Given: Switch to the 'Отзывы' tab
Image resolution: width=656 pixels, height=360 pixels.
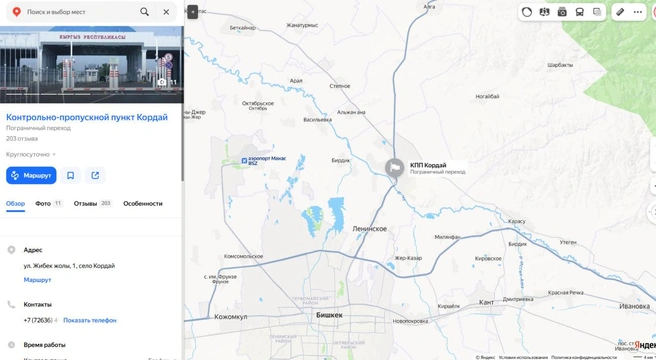Looking at the screenshot, I should tap(92, 203).
